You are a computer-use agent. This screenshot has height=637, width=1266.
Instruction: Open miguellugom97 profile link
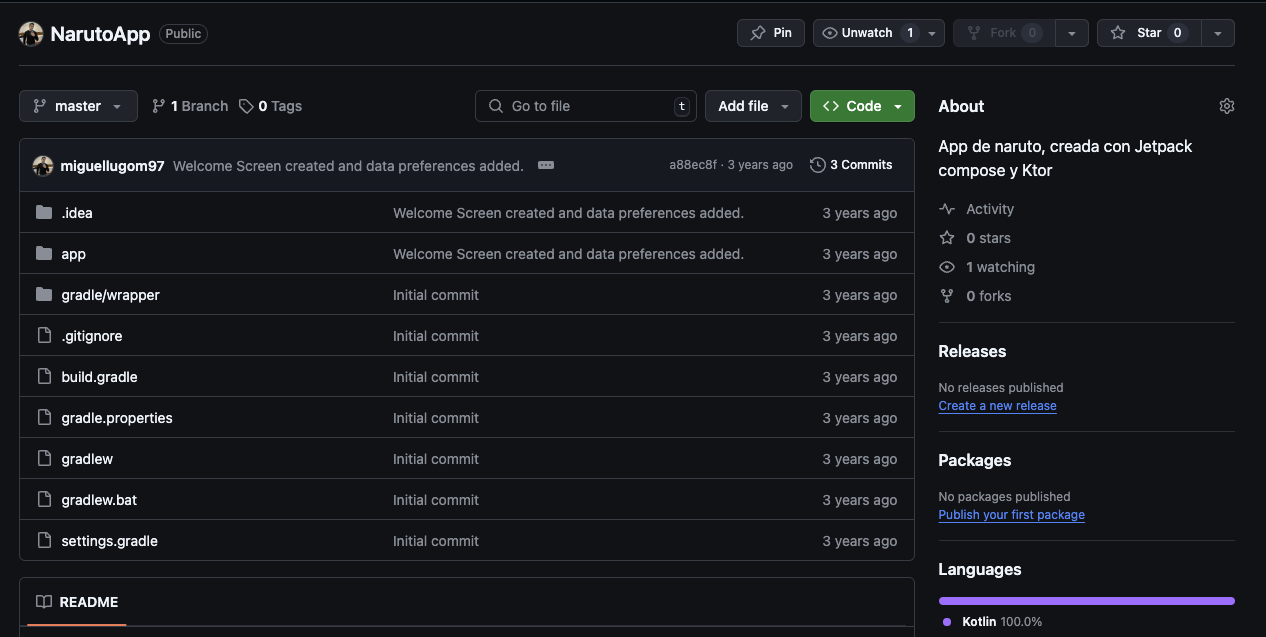[112, 166]
